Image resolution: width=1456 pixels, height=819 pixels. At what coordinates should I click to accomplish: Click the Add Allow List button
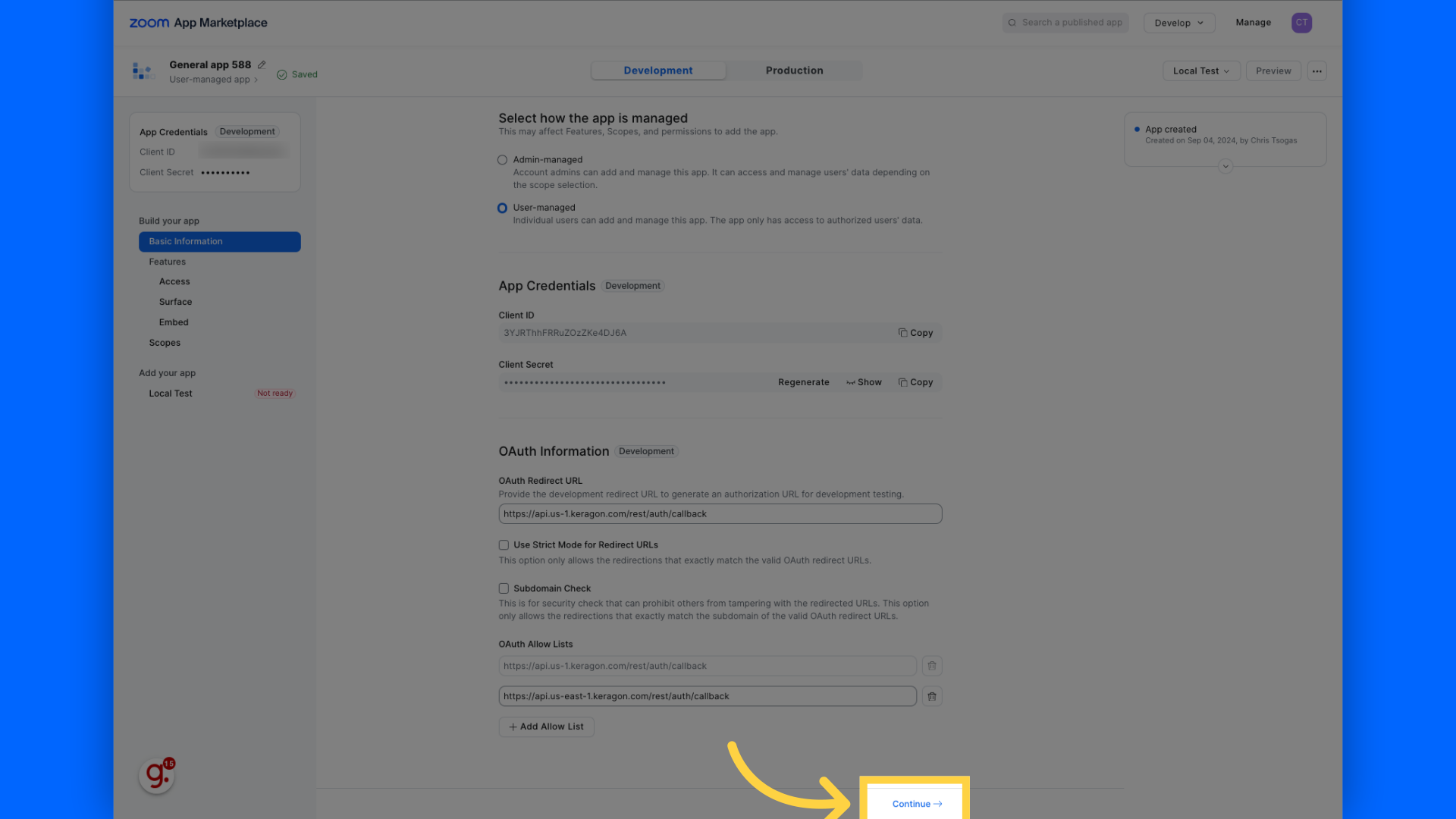coord(547,726)
